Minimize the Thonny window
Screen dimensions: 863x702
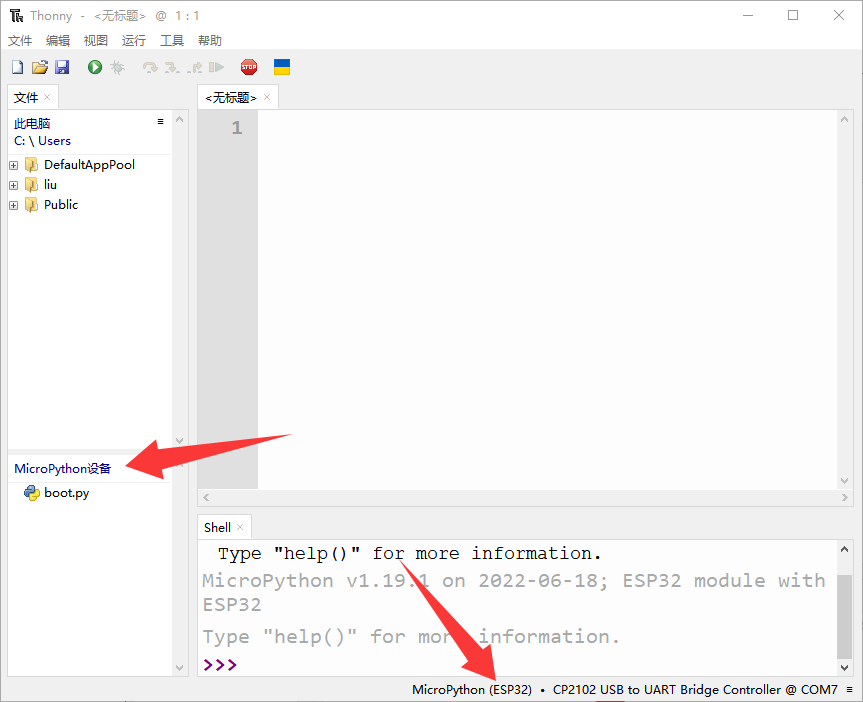747,15
